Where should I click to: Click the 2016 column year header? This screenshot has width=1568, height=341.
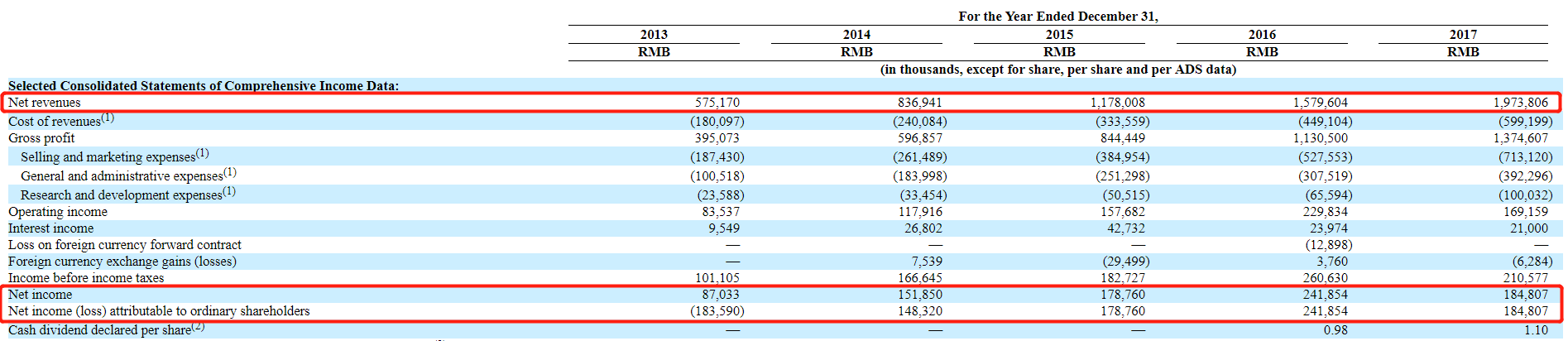[x=1262, y=35]
